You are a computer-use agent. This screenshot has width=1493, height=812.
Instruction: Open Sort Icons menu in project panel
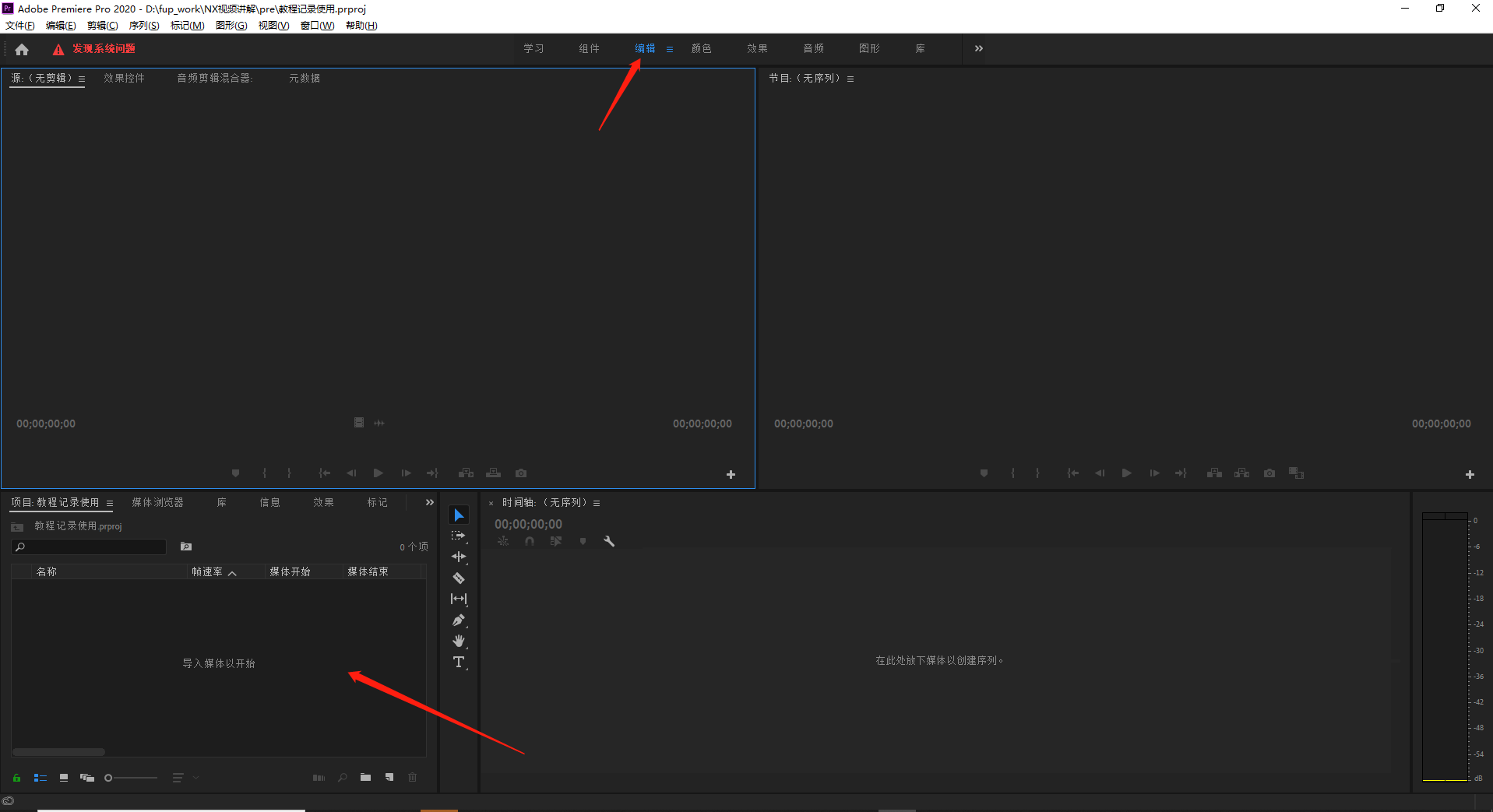(178, 778)
